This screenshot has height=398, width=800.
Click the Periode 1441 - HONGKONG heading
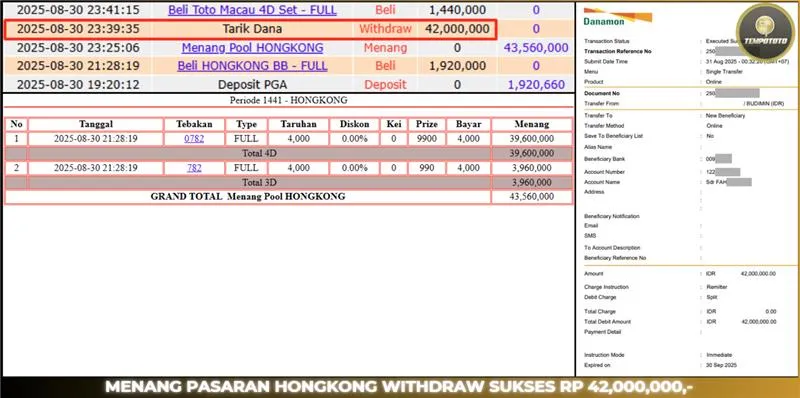pos(288,100)
